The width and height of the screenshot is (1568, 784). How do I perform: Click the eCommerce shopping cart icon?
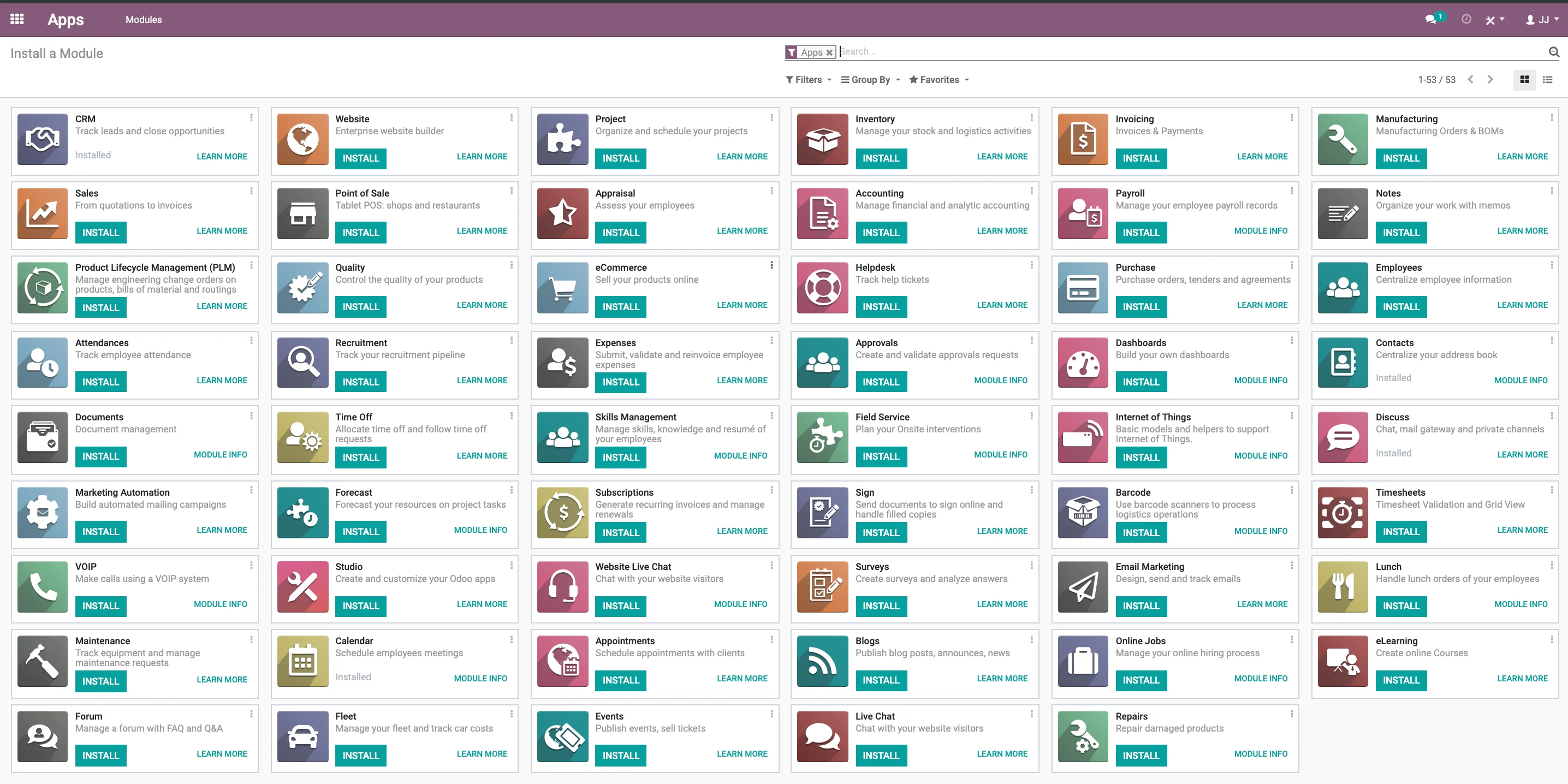click(562, 288)
